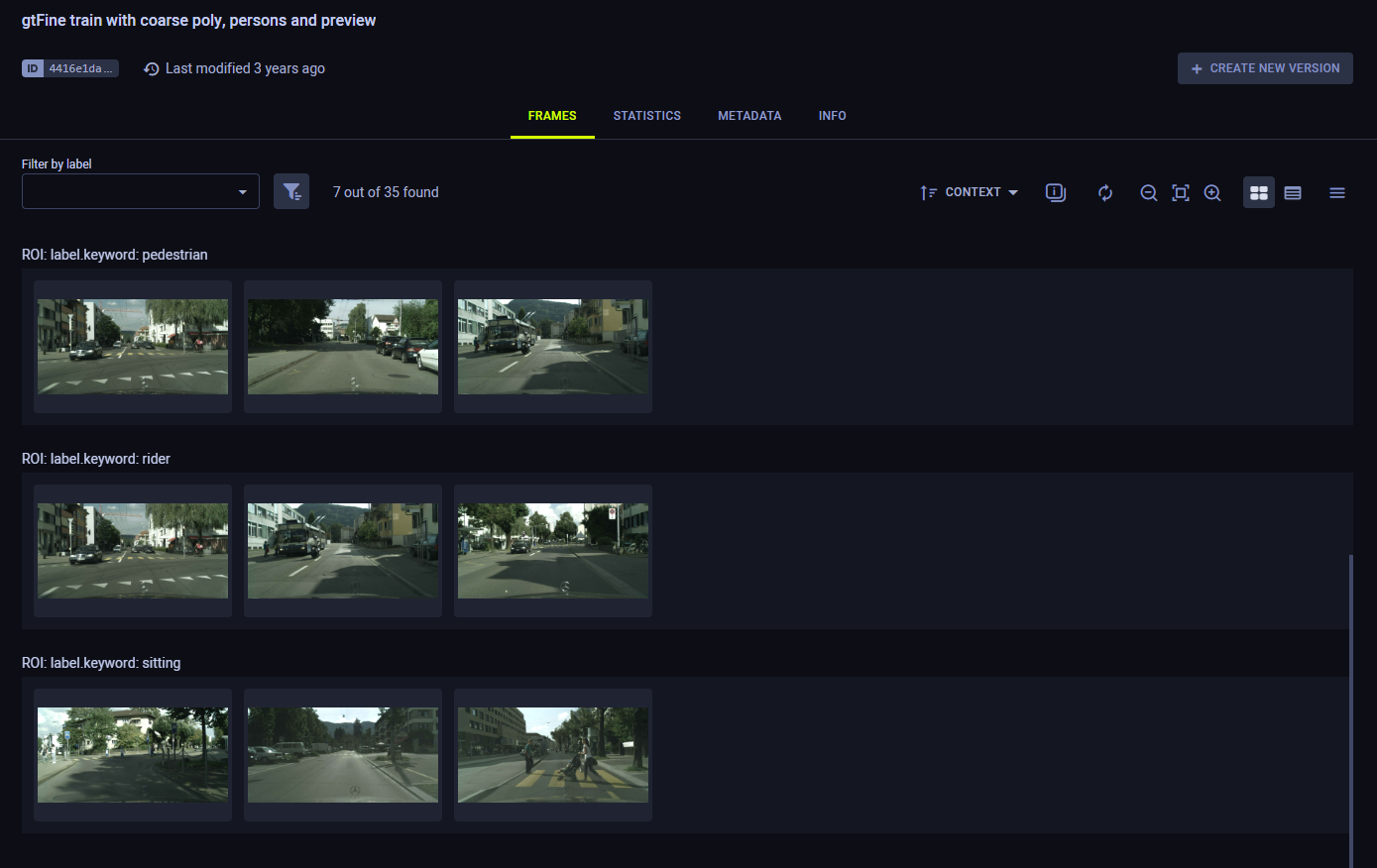Copy the dataset ID 4416e1da badge
Image resolution: width=1377 pixels, height=868 pixels.
point(70,68)
